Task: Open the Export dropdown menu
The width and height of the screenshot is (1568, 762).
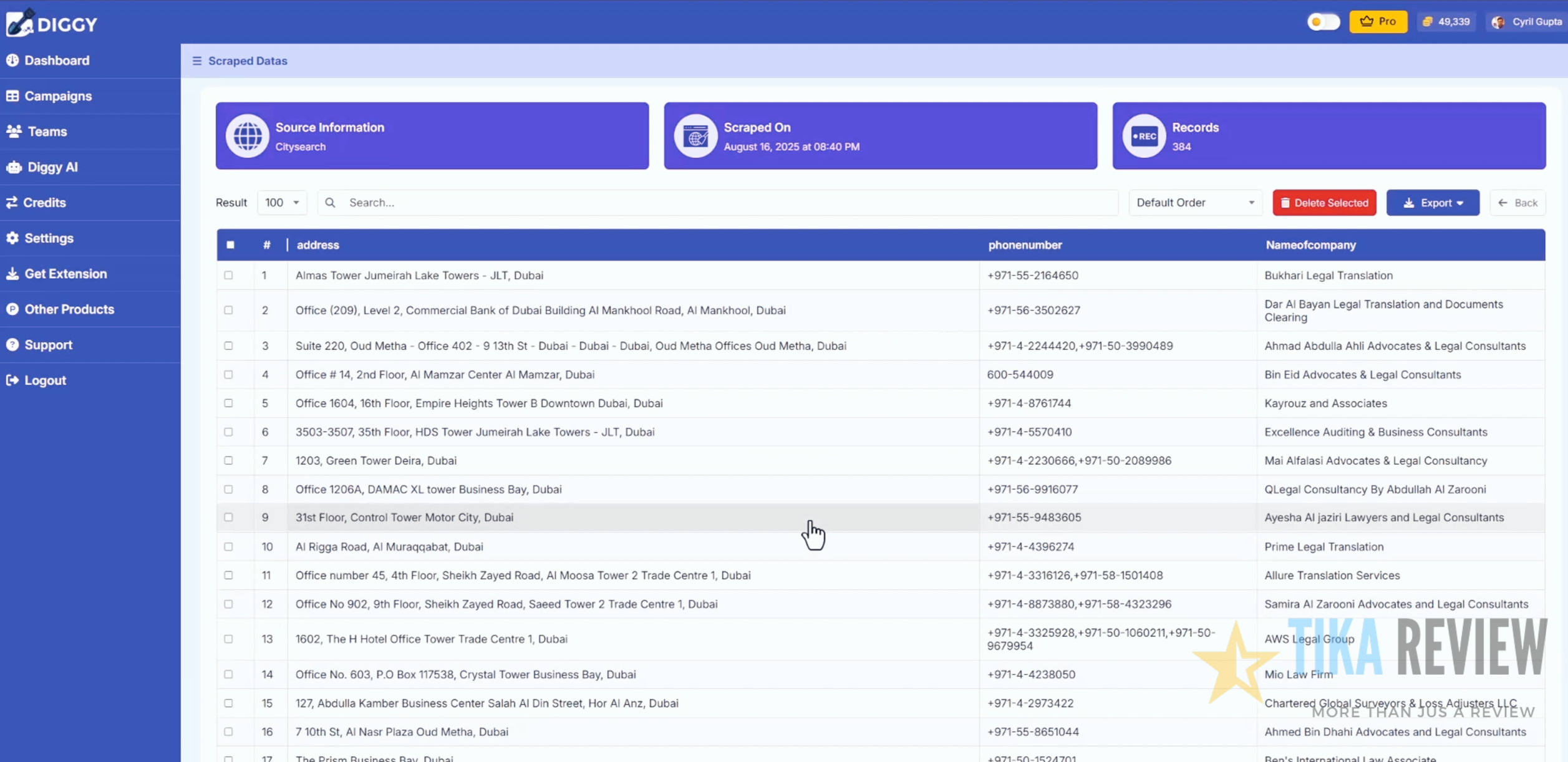Action: click(1433, 203)
